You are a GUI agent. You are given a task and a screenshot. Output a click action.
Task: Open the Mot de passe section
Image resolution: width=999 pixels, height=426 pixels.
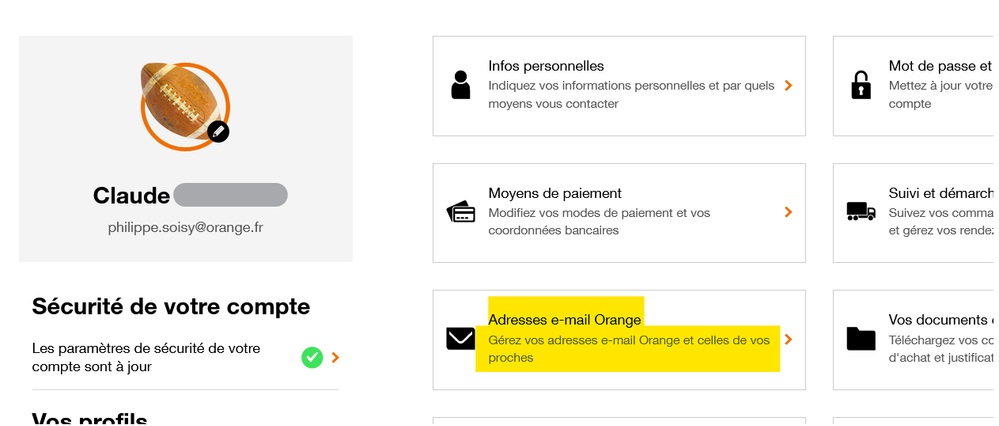932,66
